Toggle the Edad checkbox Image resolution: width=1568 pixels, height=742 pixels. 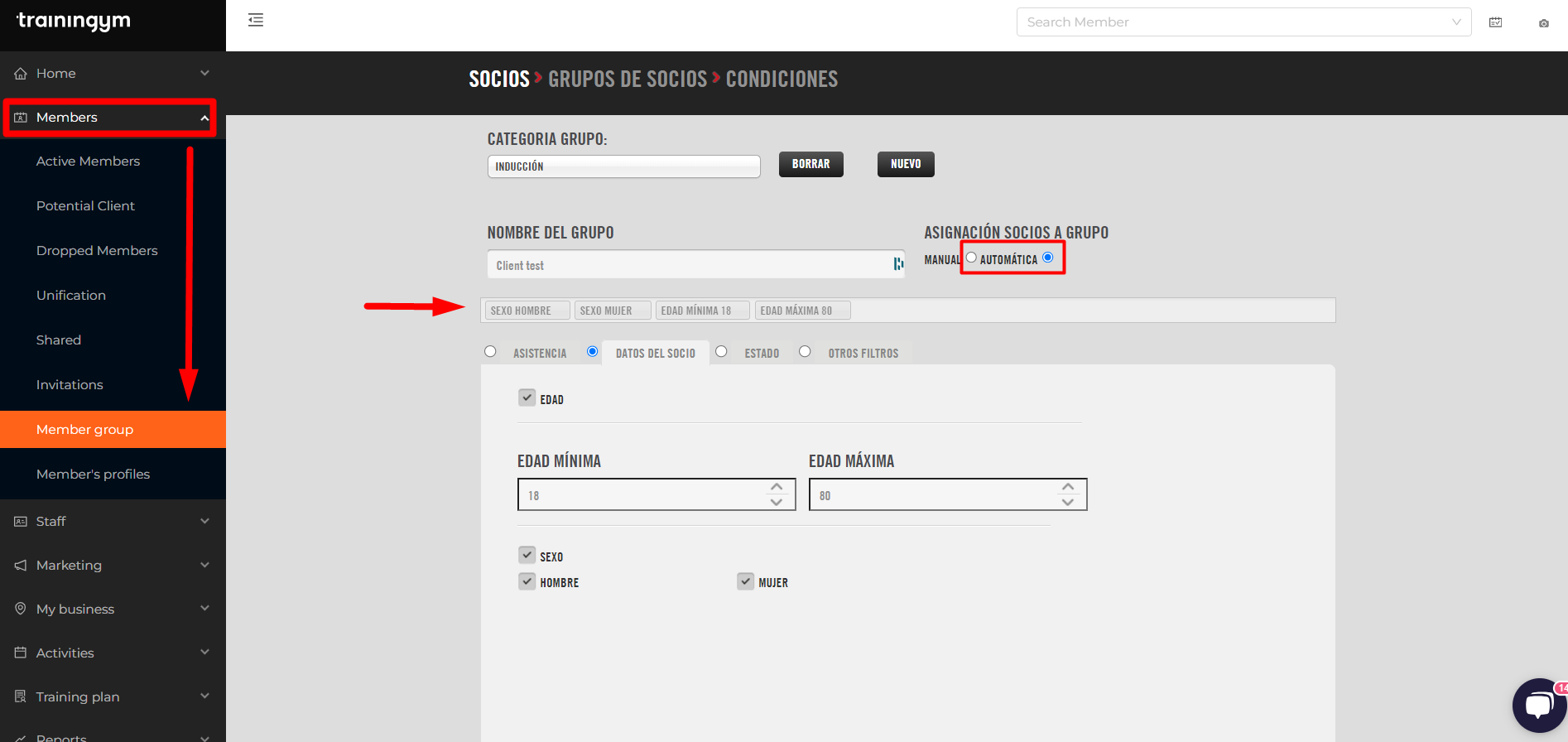click(527, 397)
